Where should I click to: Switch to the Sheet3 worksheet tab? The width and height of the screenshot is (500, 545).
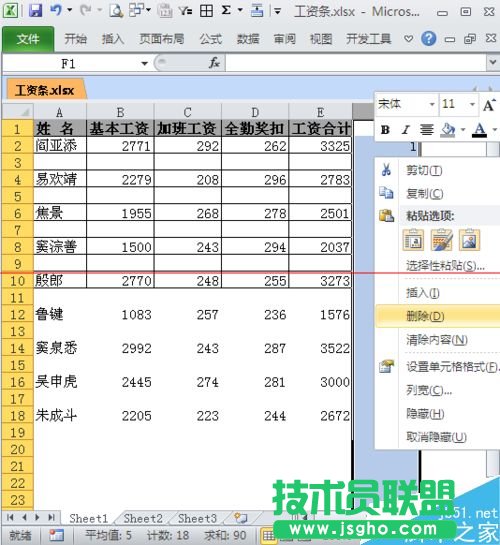[x=197, y=518]
